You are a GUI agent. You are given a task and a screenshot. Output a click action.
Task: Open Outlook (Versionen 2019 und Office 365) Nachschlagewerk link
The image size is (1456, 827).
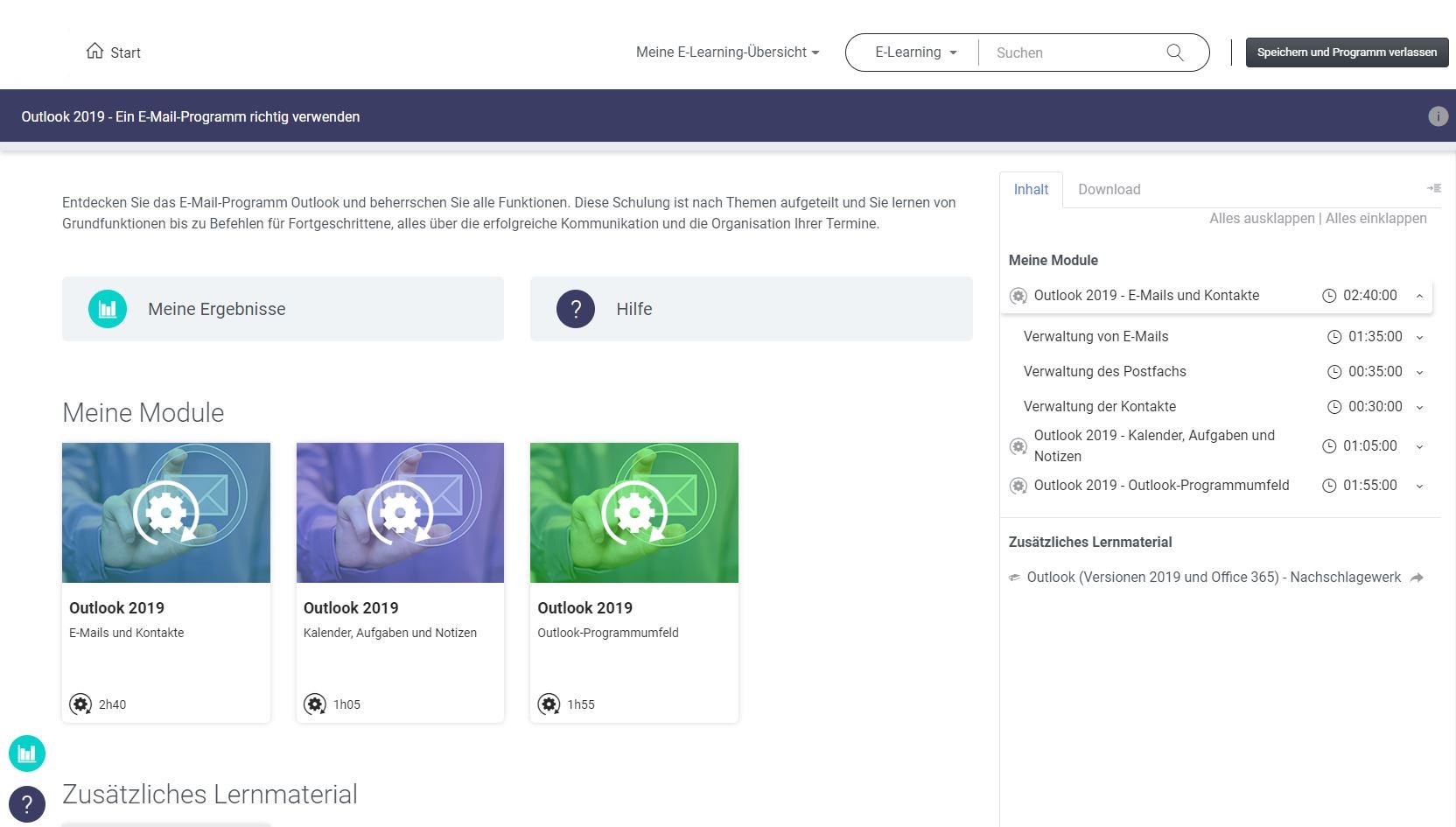pos(1214,578)
